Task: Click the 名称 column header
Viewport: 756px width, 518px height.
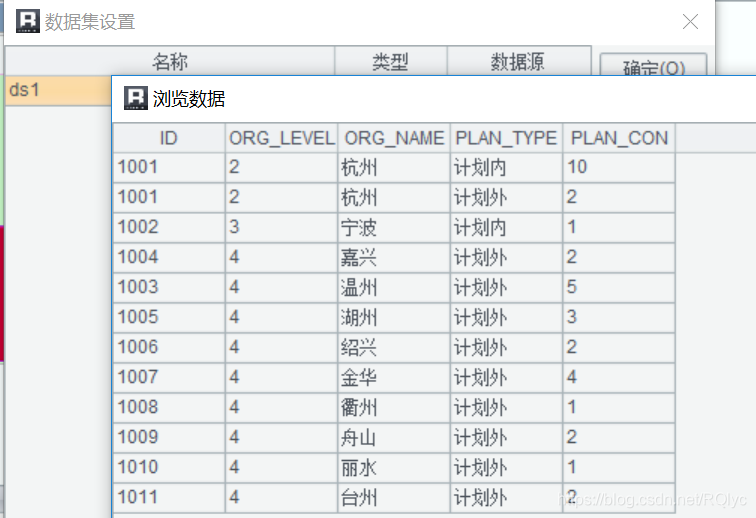Action: tap(170, 61)
